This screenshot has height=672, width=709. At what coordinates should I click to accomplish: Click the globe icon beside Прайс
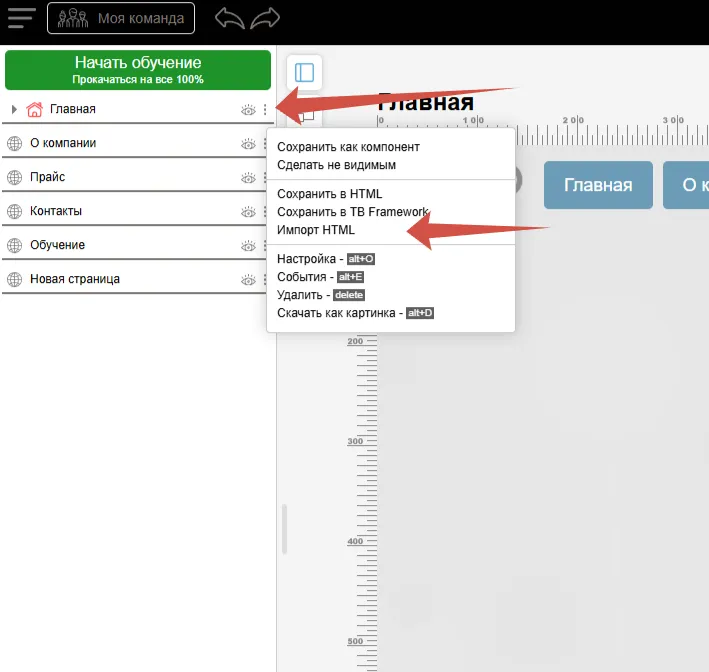(x=14, y=177)
